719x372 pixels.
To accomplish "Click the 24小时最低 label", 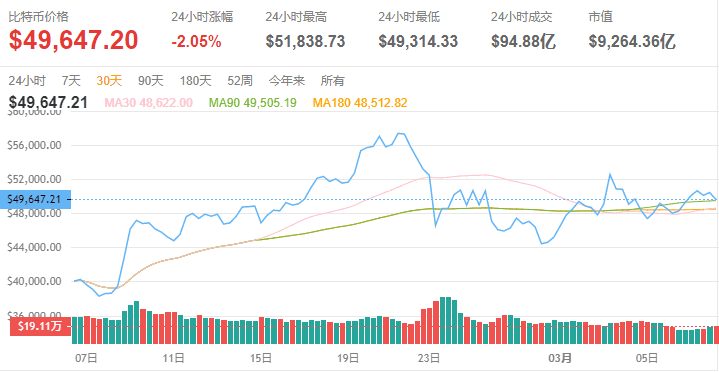I will 409,17.
